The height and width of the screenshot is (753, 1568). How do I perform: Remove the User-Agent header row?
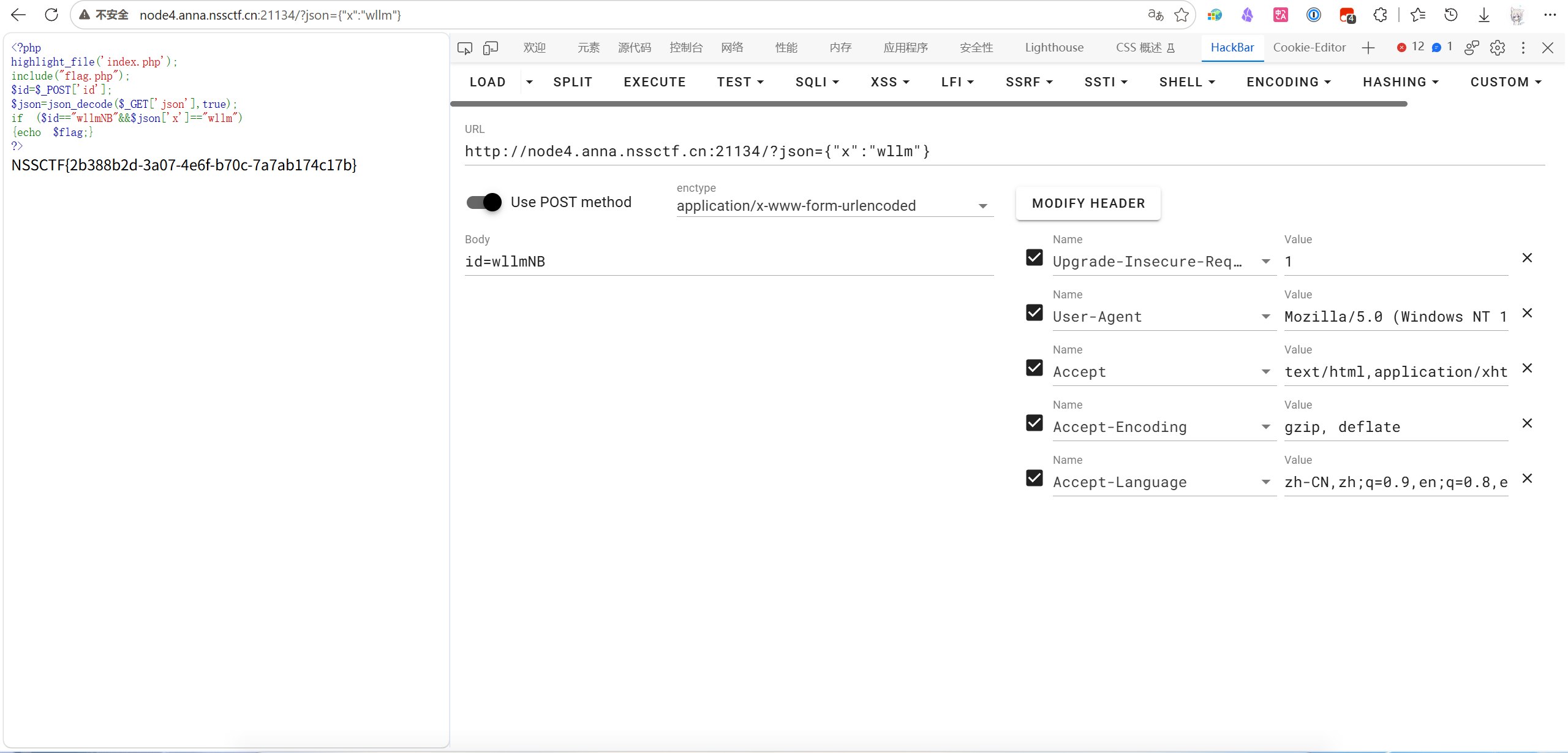(x=1528, y=313)
